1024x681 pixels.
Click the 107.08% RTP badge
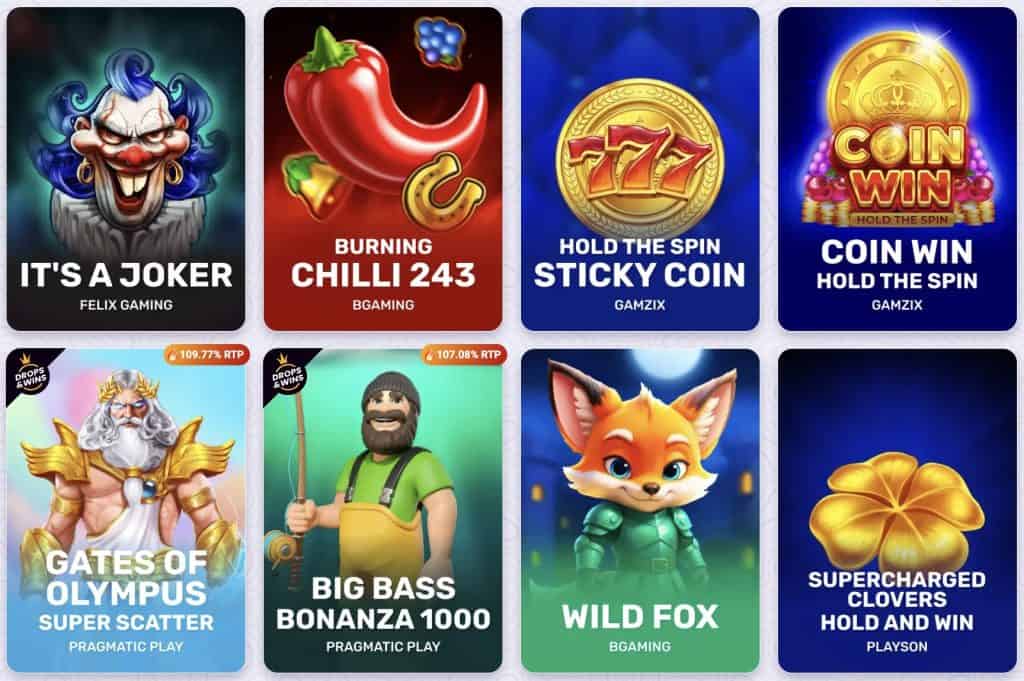pyautogui.click(x=463, y=355)
